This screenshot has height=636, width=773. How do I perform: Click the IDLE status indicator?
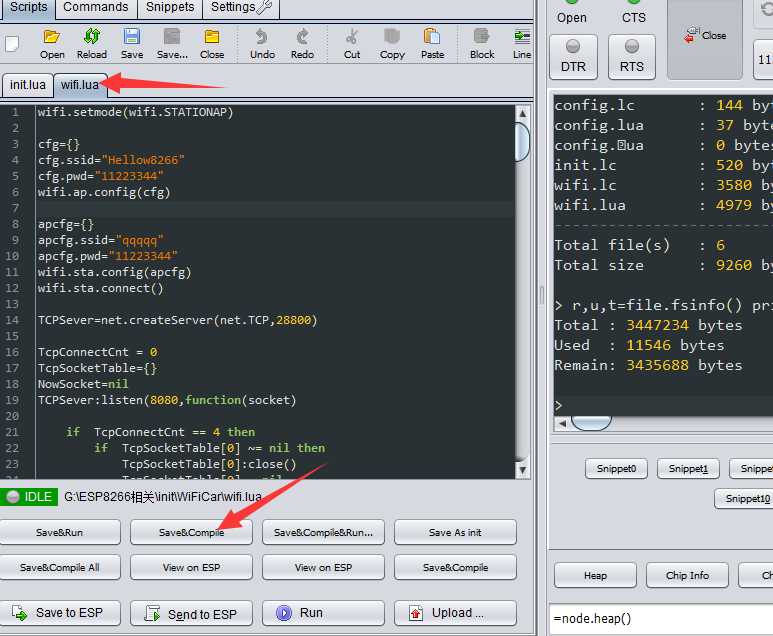[x=29, y=496]
